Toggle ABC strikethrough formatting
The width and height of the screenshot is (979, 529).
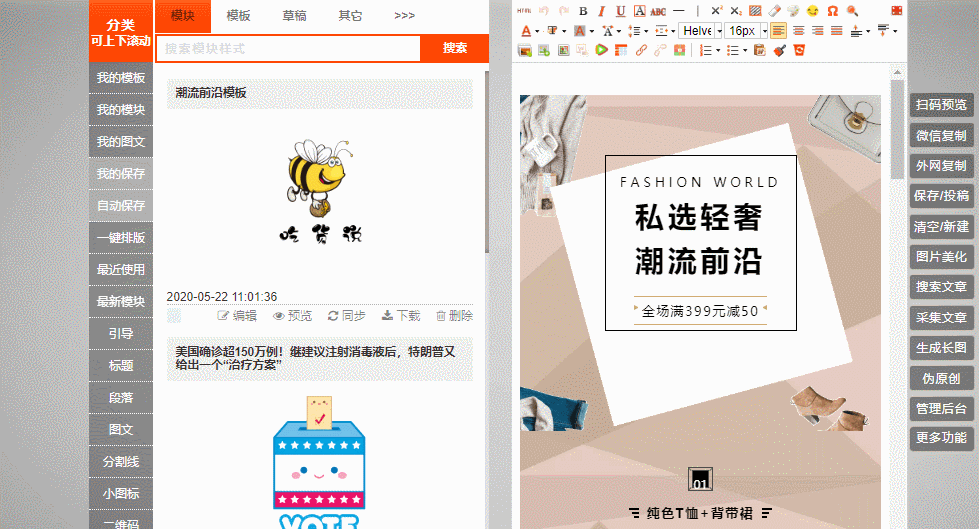click(x=658, y=11)
